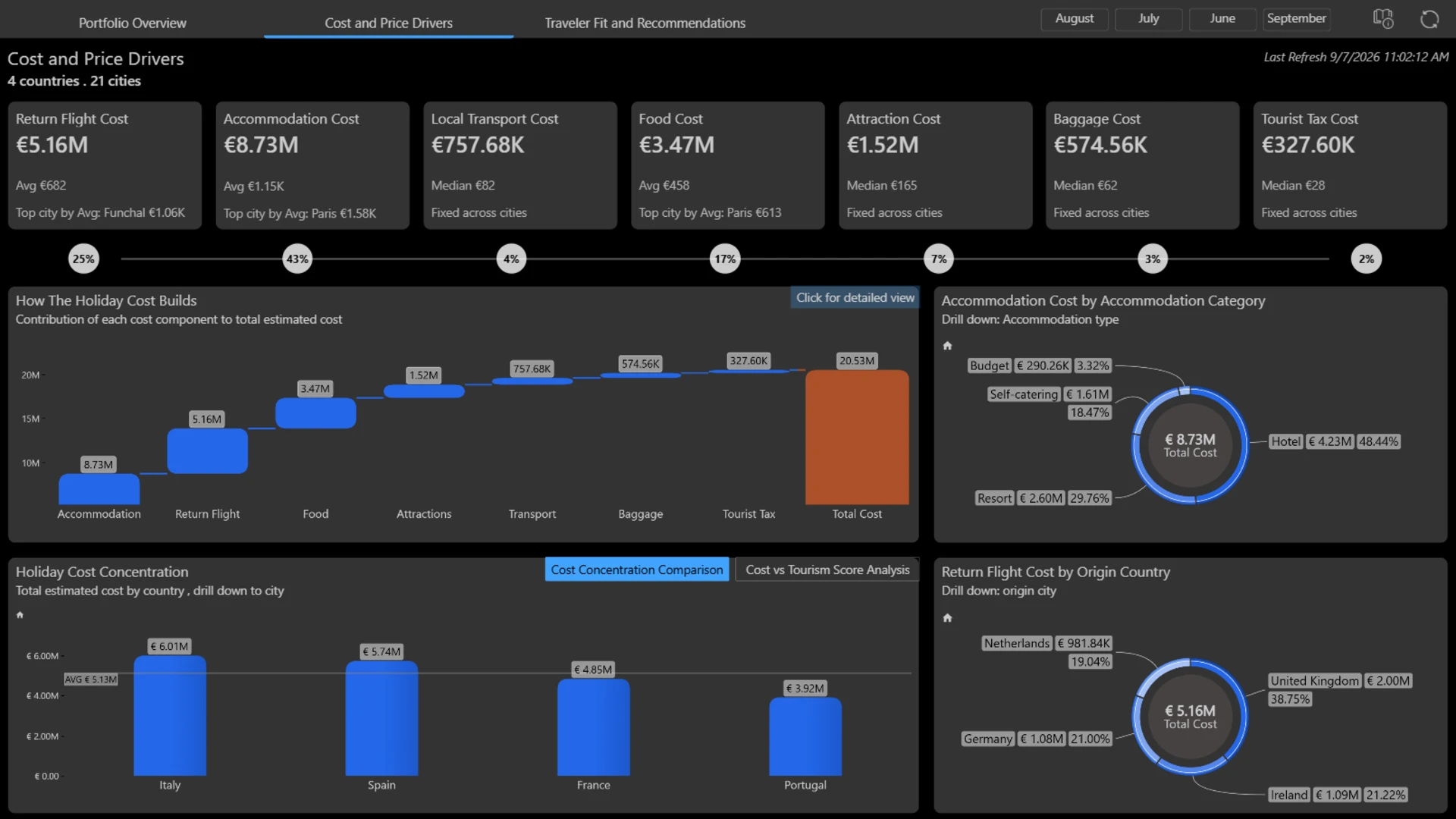
Task: Select the Accommodation Cost KPI card
Action: [x=312, y=165]
